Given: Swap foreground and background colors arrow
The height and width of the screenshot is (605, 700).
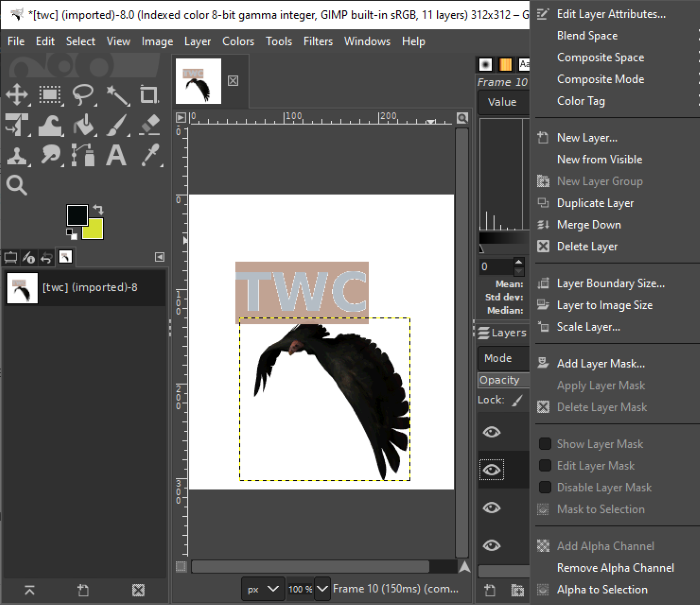Looking at the screenshot, I should (98, 210).
